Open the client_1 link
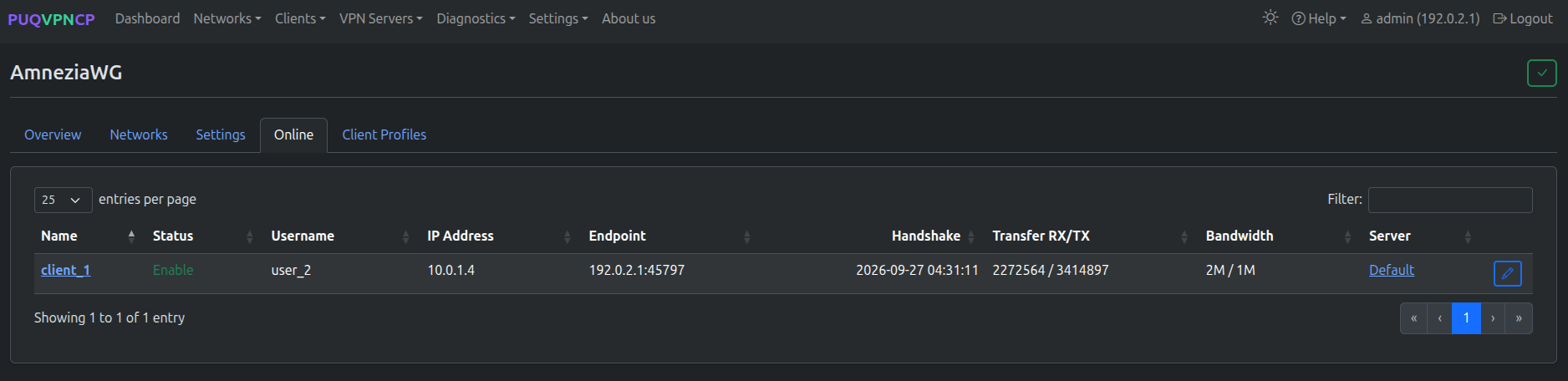Screen dimensions: 1568x381 (x=65, y=270)
